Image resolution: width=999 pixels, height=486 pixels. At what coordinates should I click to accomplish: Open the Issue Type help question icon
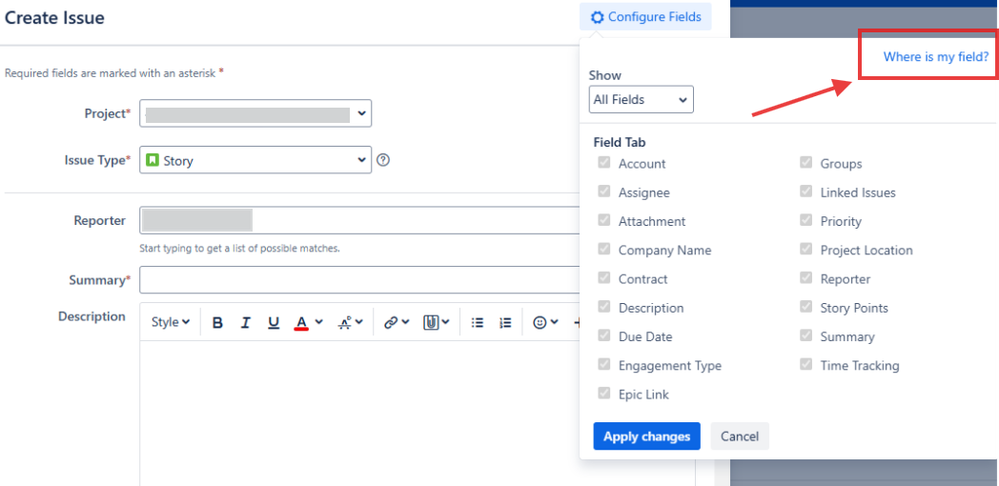click(383, 160)
